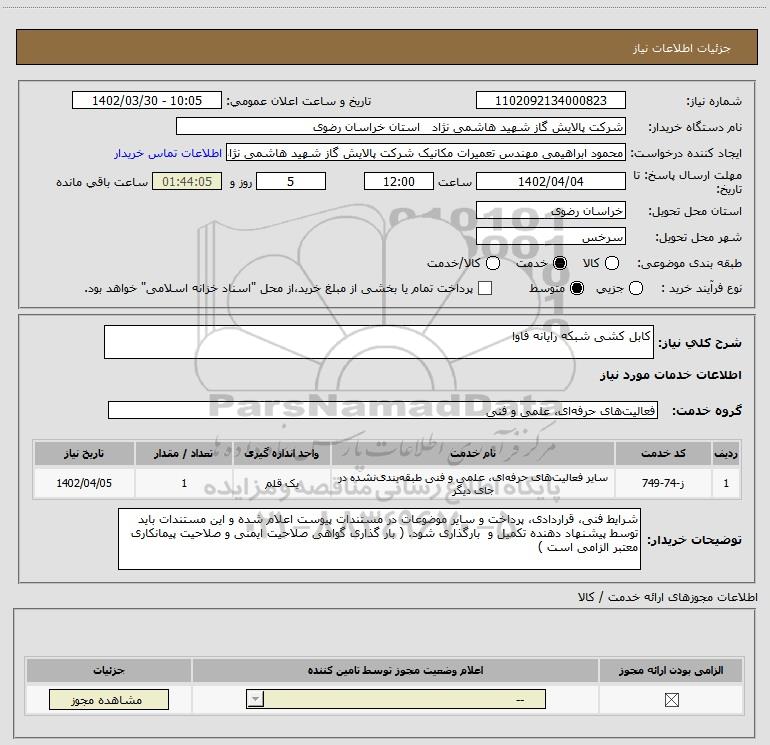The image size is (770, 745).
Task: Toggle the Islamic treasury bonds payment checkbox
Action: pyautogui.click(x=485, y=288)
